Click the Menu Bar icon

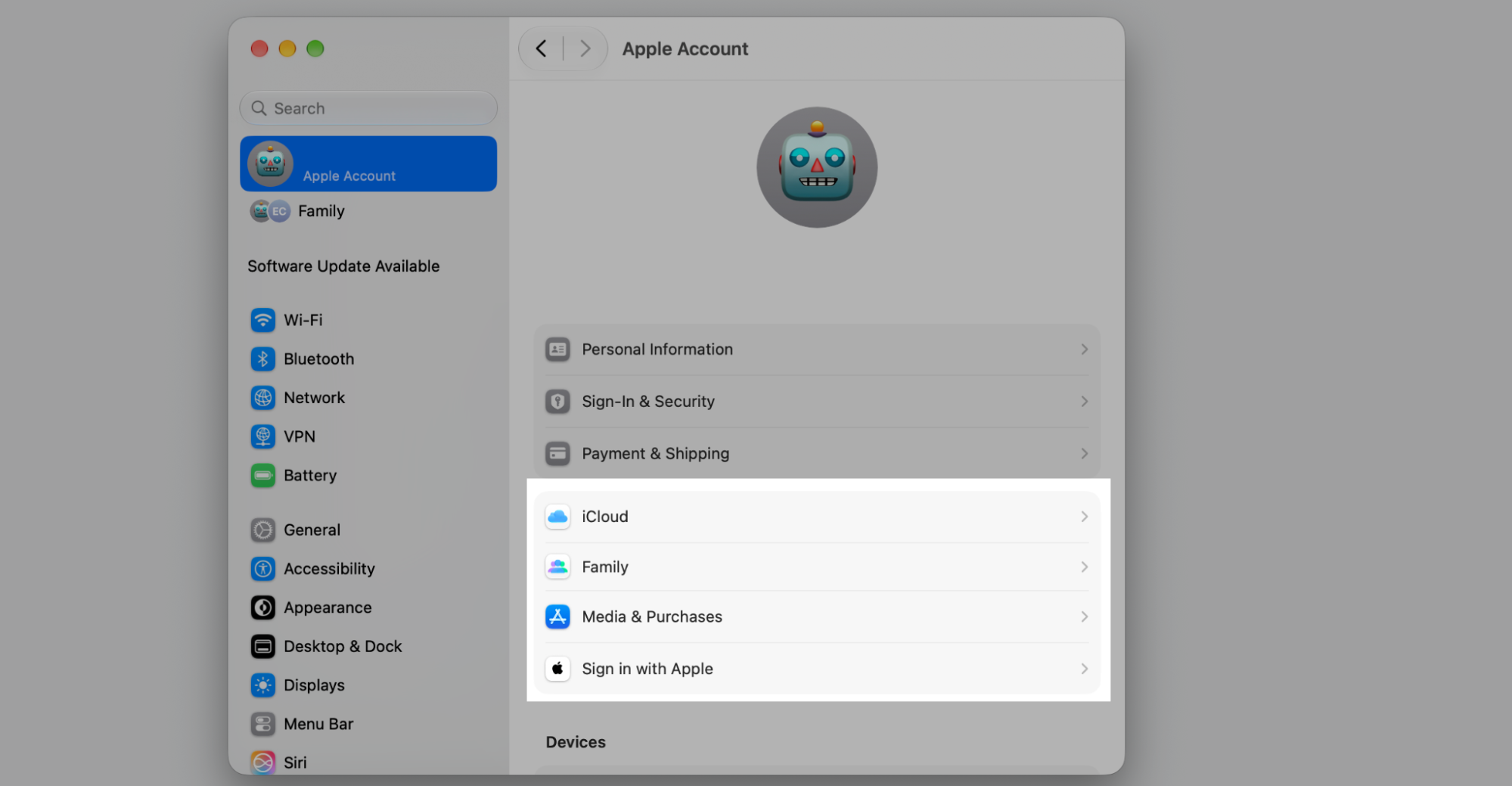point(262,724)
